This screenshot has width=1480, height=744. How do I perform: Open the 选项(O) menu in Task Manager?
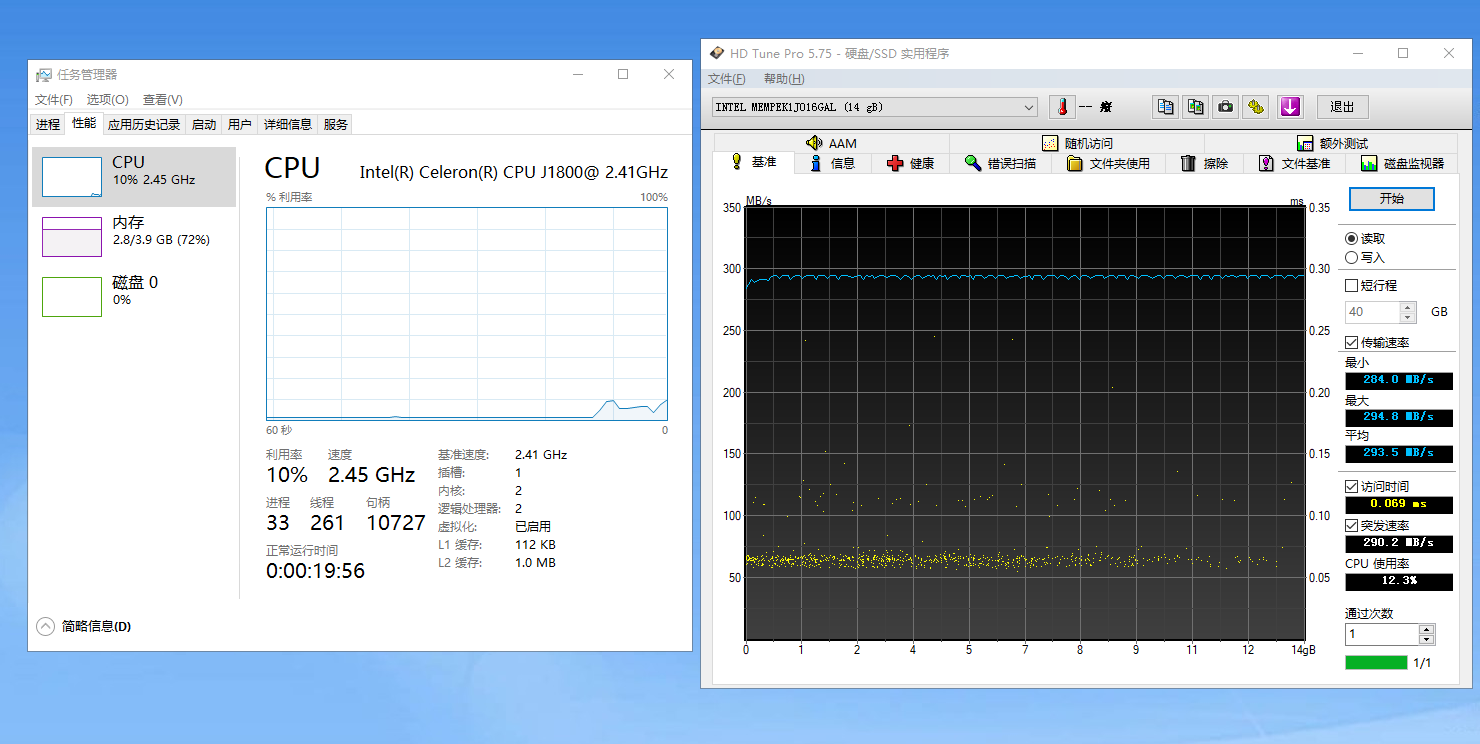point(107,100)
